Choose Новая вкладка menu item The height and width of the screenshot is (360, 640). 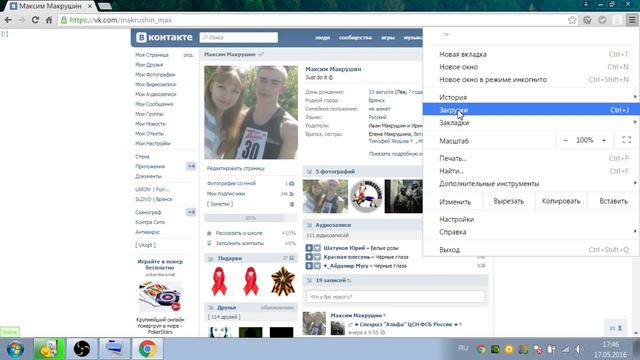tap(531, 54)
